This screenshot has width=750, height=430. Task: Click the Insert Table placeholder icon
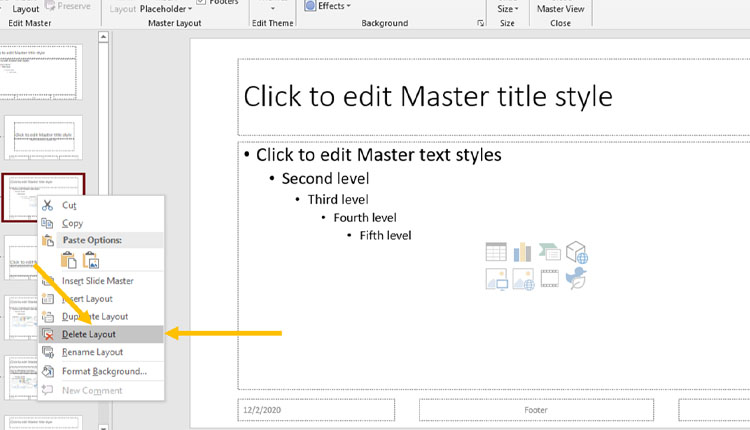(x=496, y=253)
